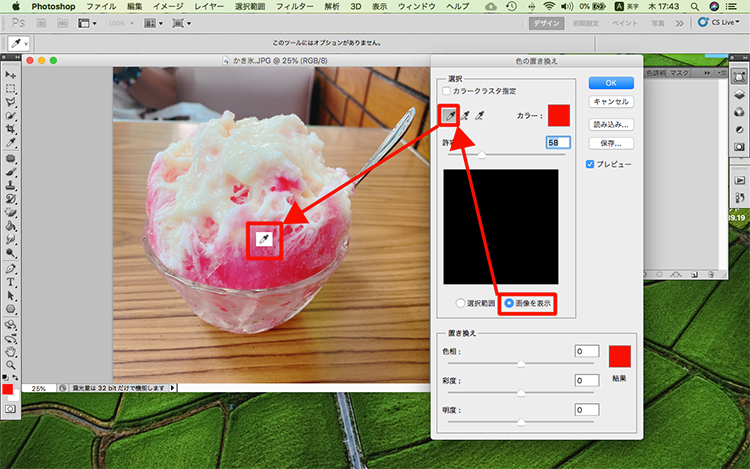Open the eyedropper tool preset dropdown
The width and height of the screenshot is (750, 469).
pos(20,44)
